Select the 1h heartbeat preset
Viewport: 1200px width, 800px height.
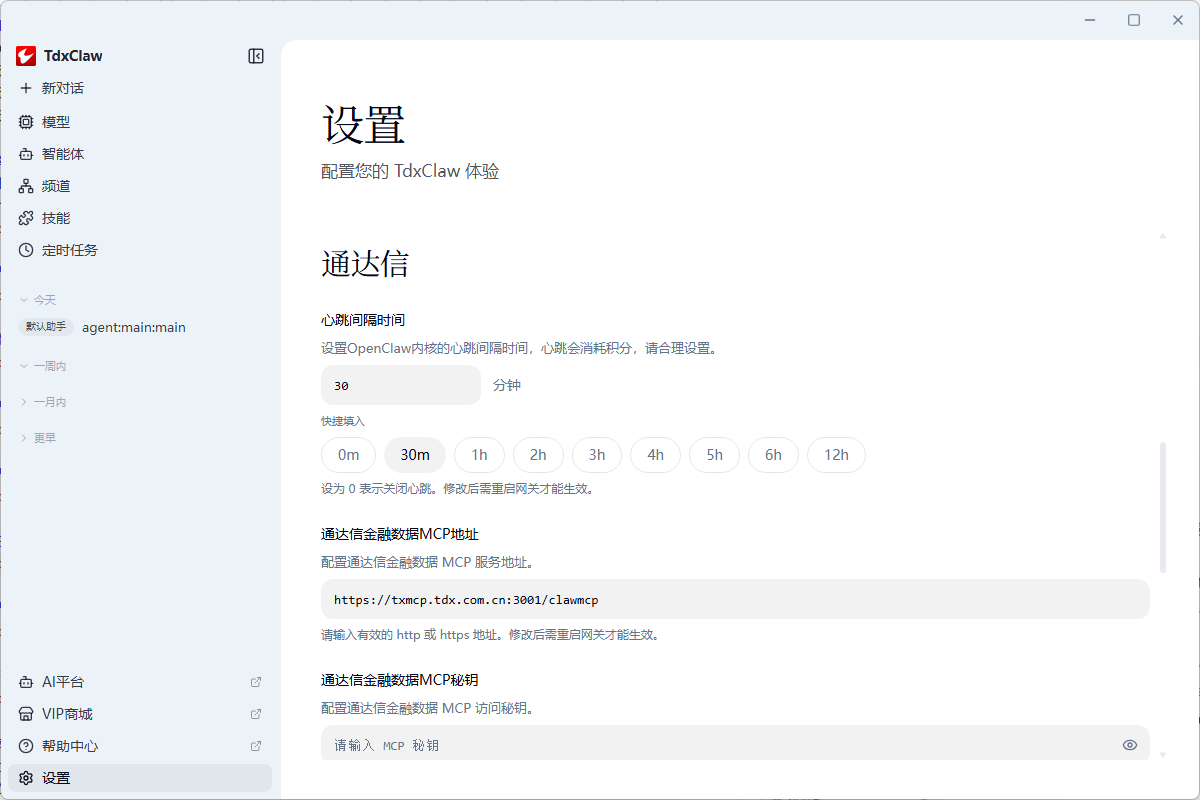479,455
